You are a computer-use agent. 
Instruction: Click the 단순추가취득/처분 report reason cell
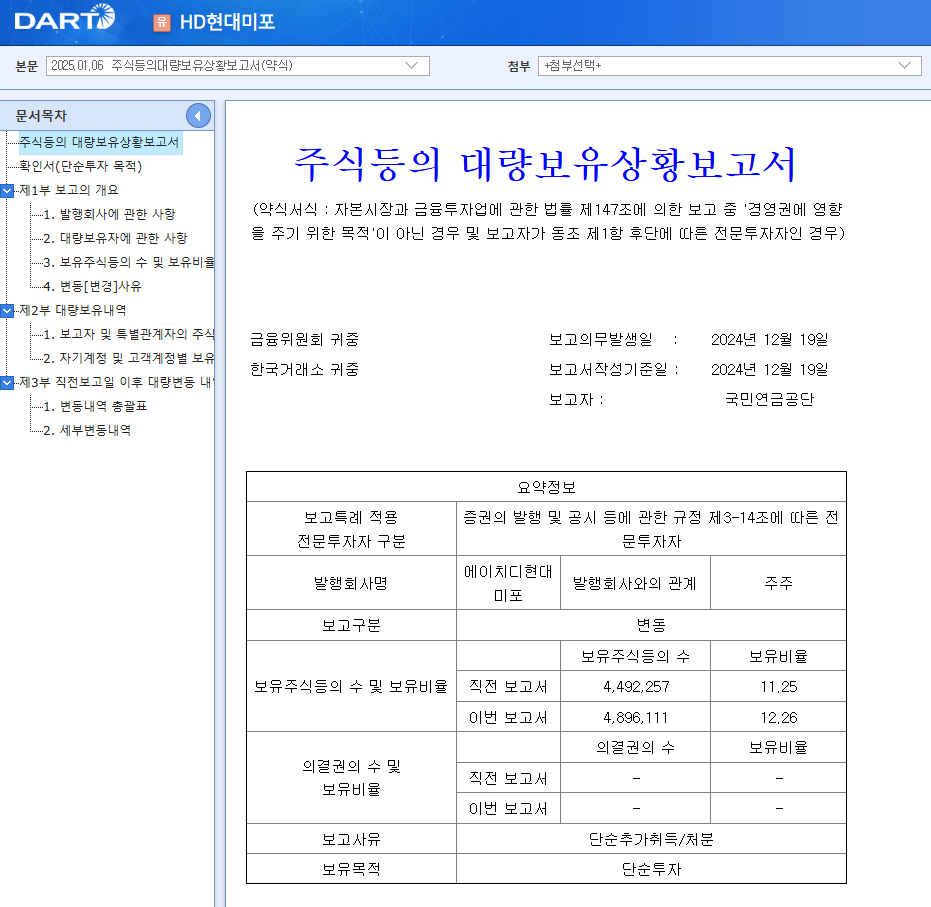tap(651, 839)
